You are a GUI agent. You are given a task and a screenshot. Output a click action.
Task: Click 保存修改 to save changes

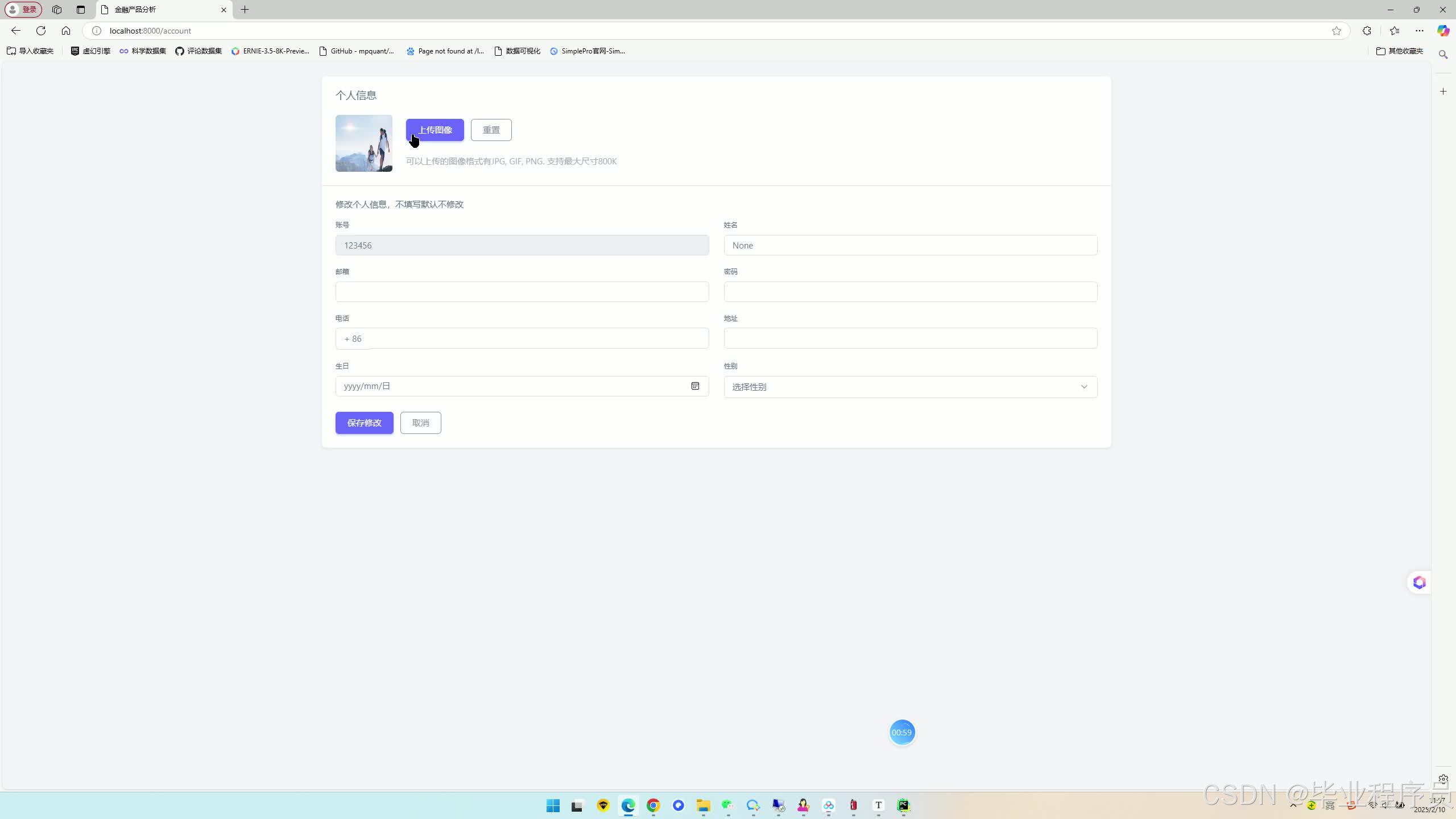pos(364,423)
